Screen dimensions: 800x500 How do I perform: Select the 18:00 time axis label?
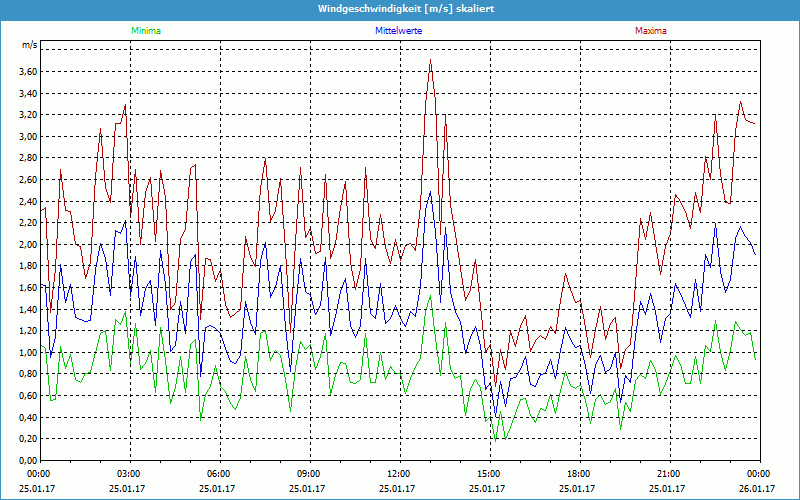[579, 474]
